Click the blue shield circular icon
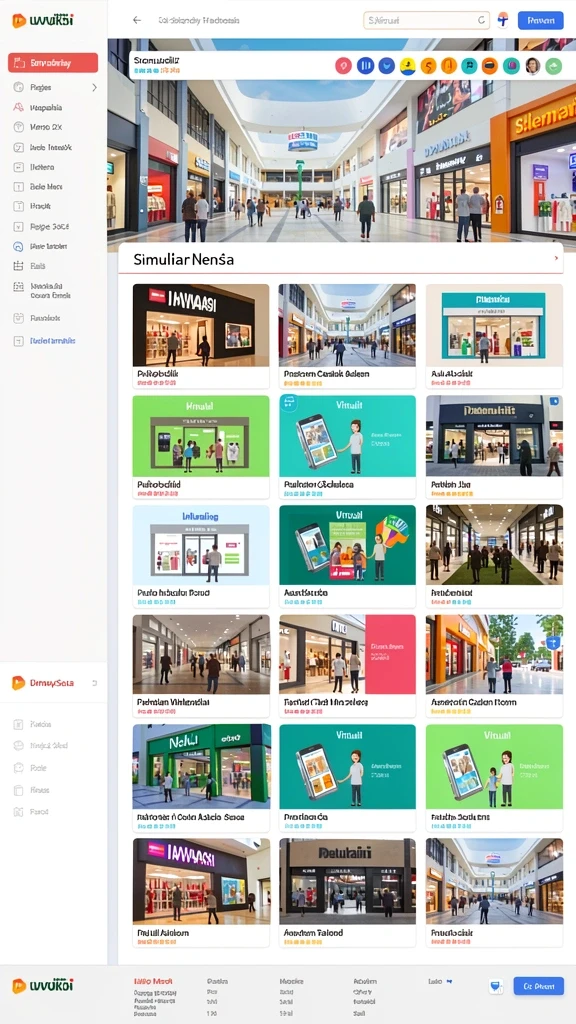 click(x=387, y=65)
